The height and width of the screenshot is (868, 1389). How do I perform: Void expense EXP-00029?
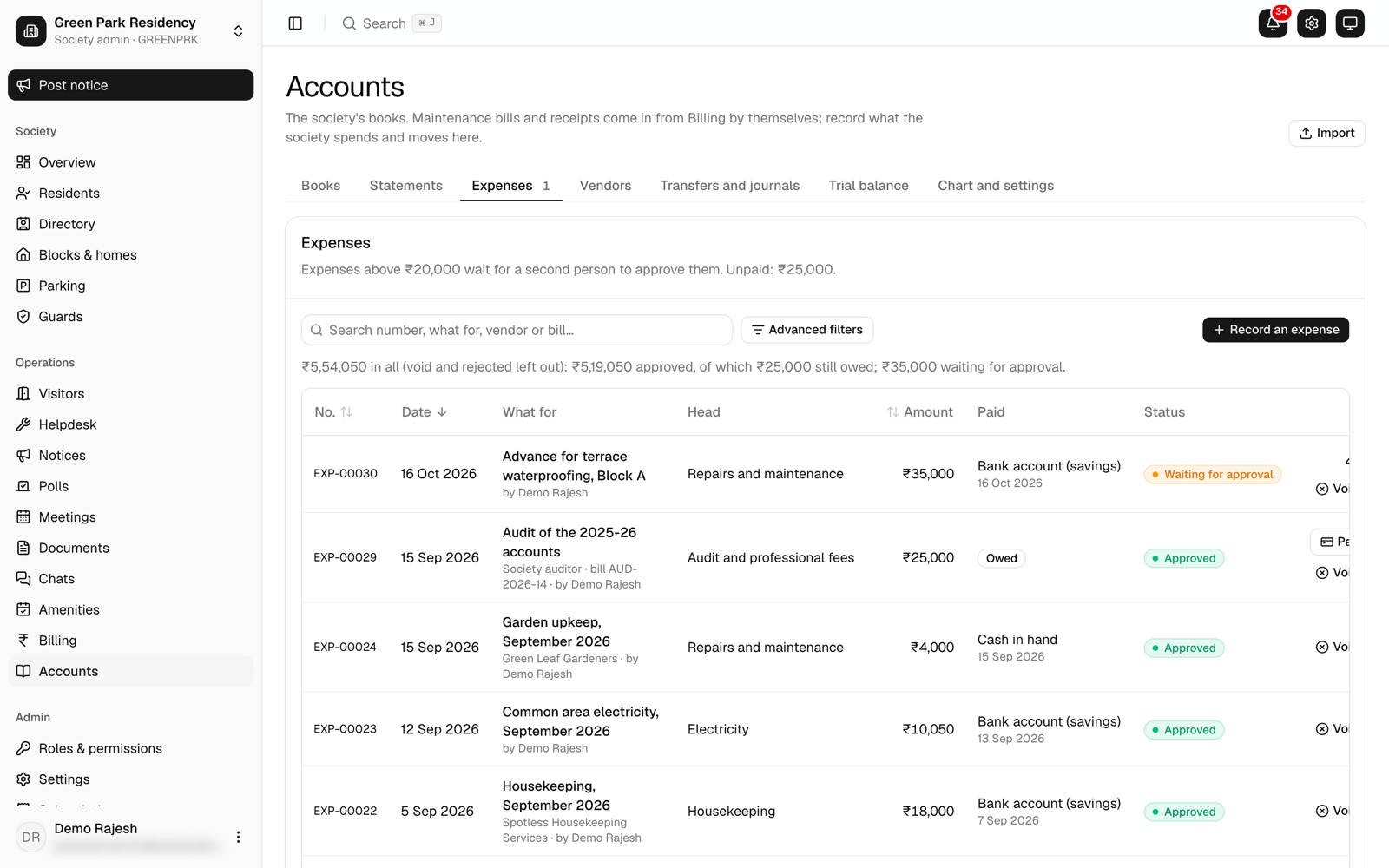(1332, 573)
